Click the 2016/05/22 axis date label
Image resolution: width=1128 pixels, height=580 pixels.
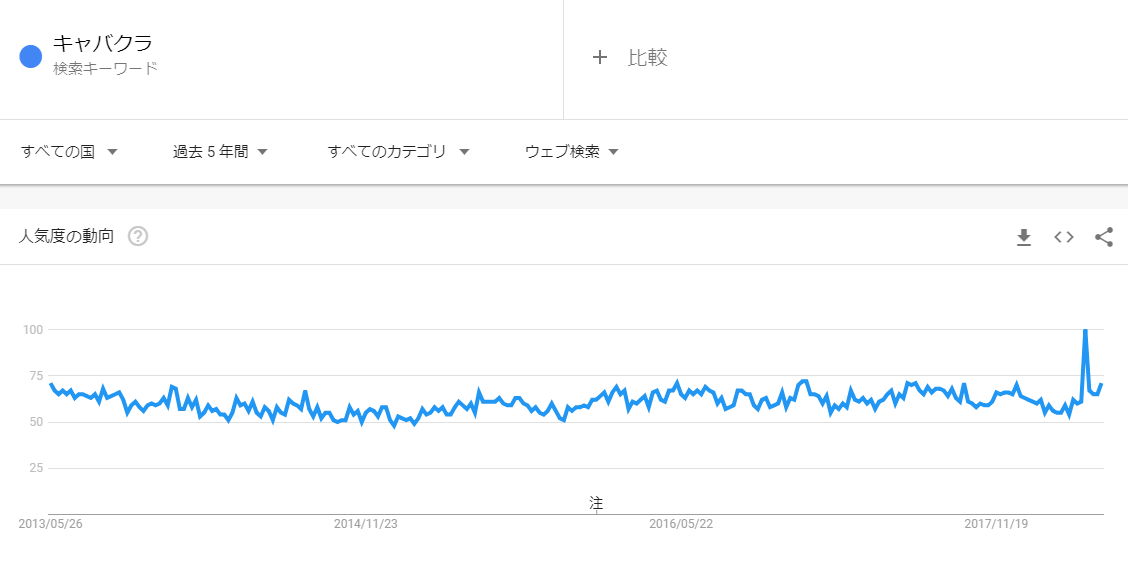pos(681,524)
